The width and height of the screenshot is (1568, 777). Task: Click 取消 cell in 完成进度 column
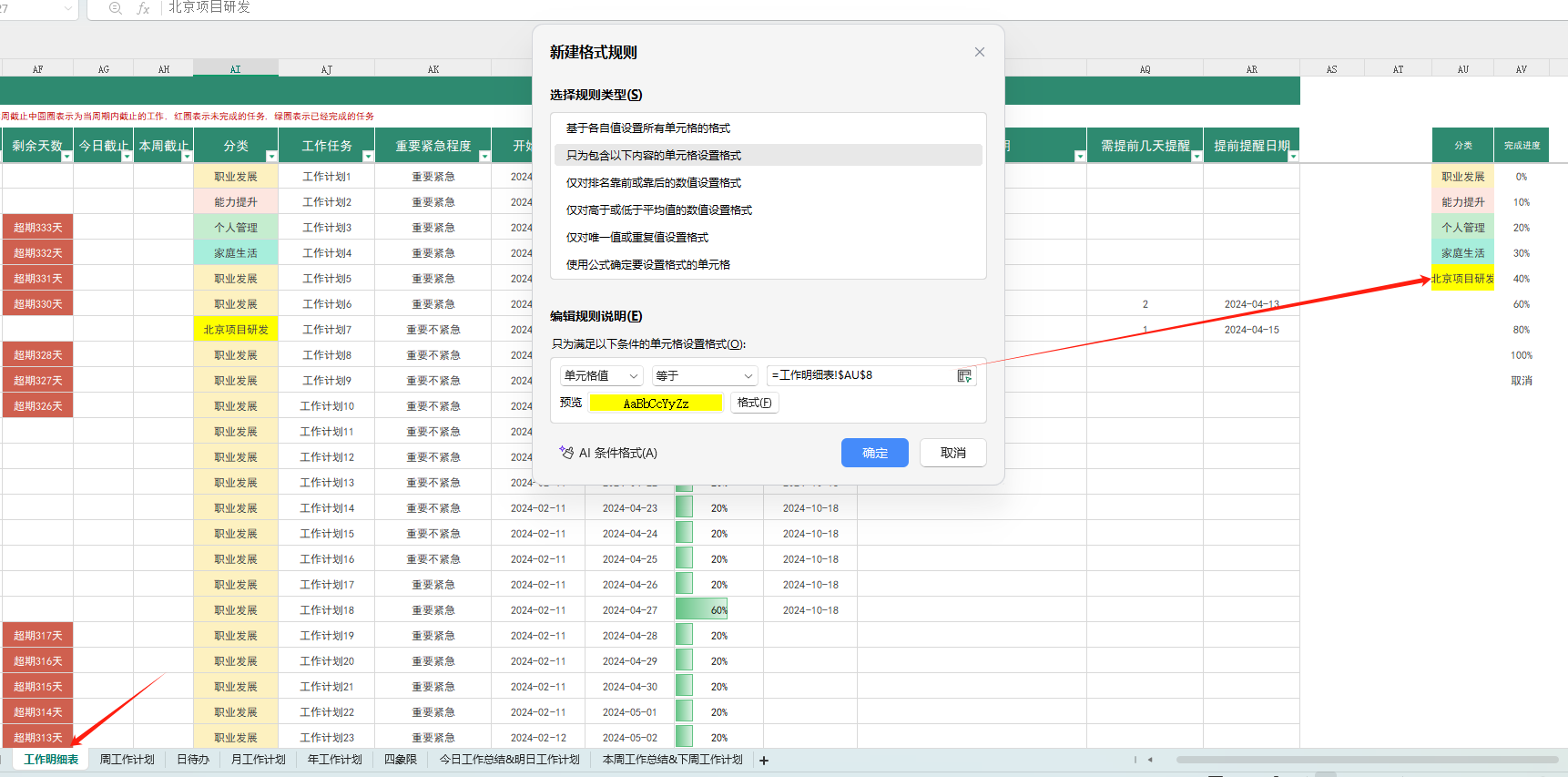point(1522,381)
